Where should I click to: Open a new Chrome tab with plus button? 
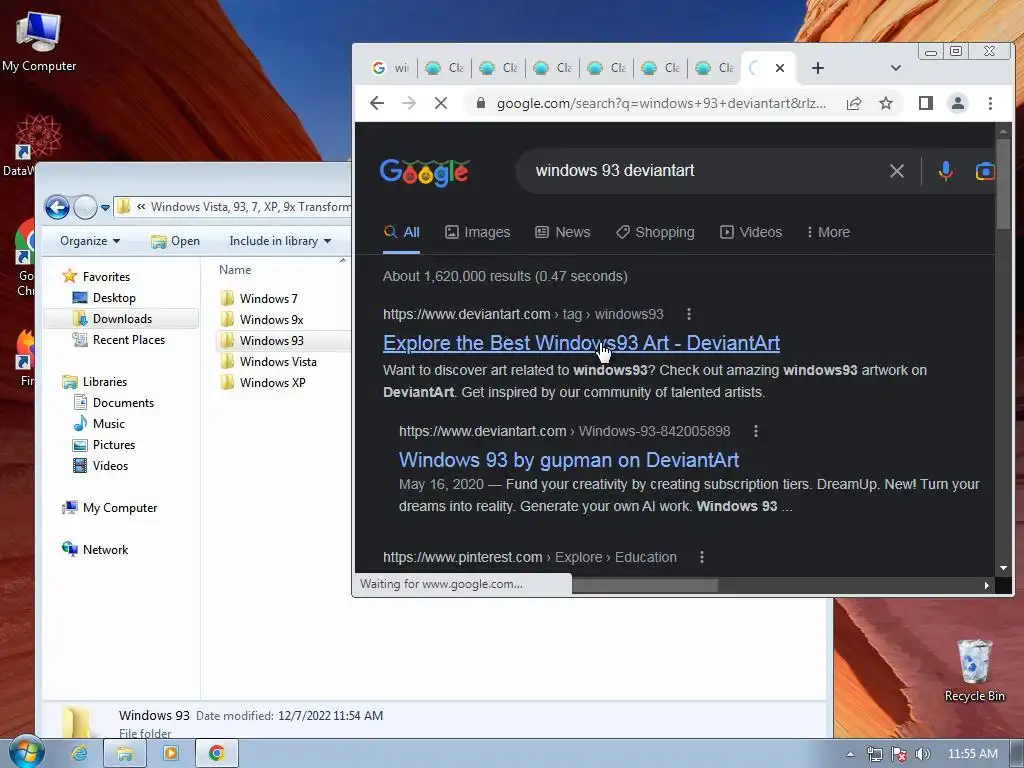(818, 68)
